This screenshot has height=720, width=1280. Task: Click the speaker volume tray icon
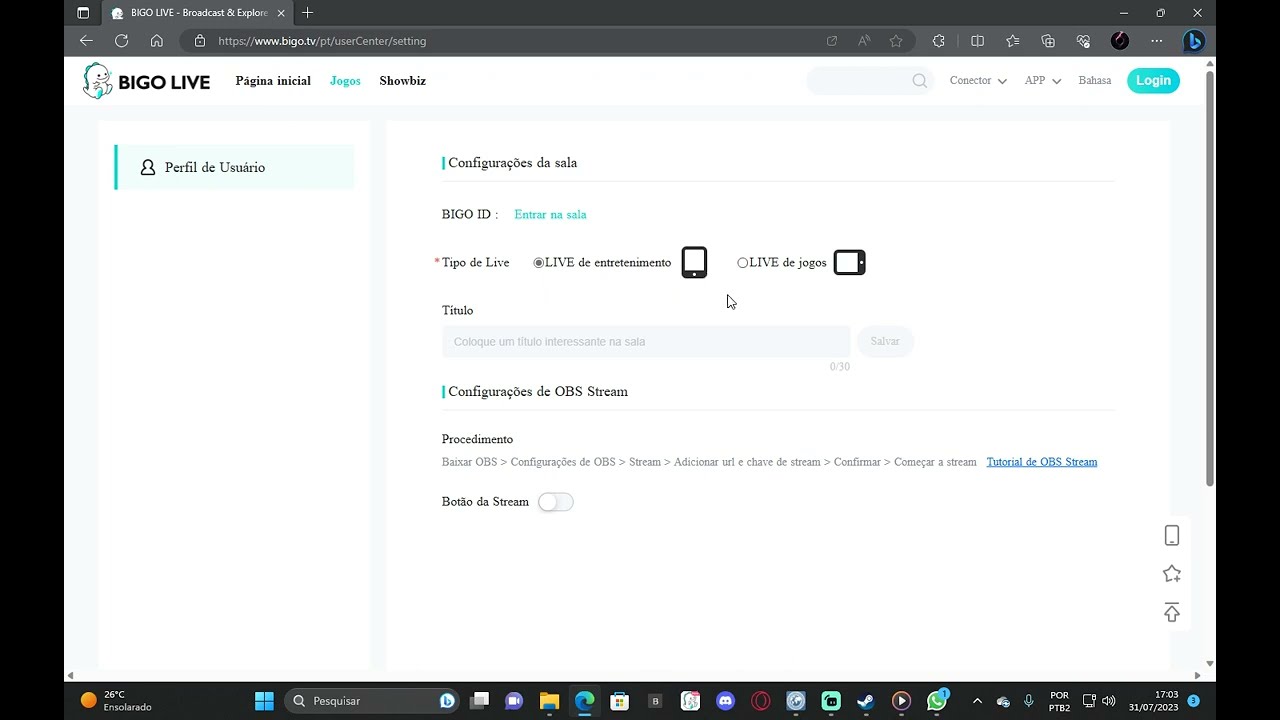click(x=1108, y=701)
